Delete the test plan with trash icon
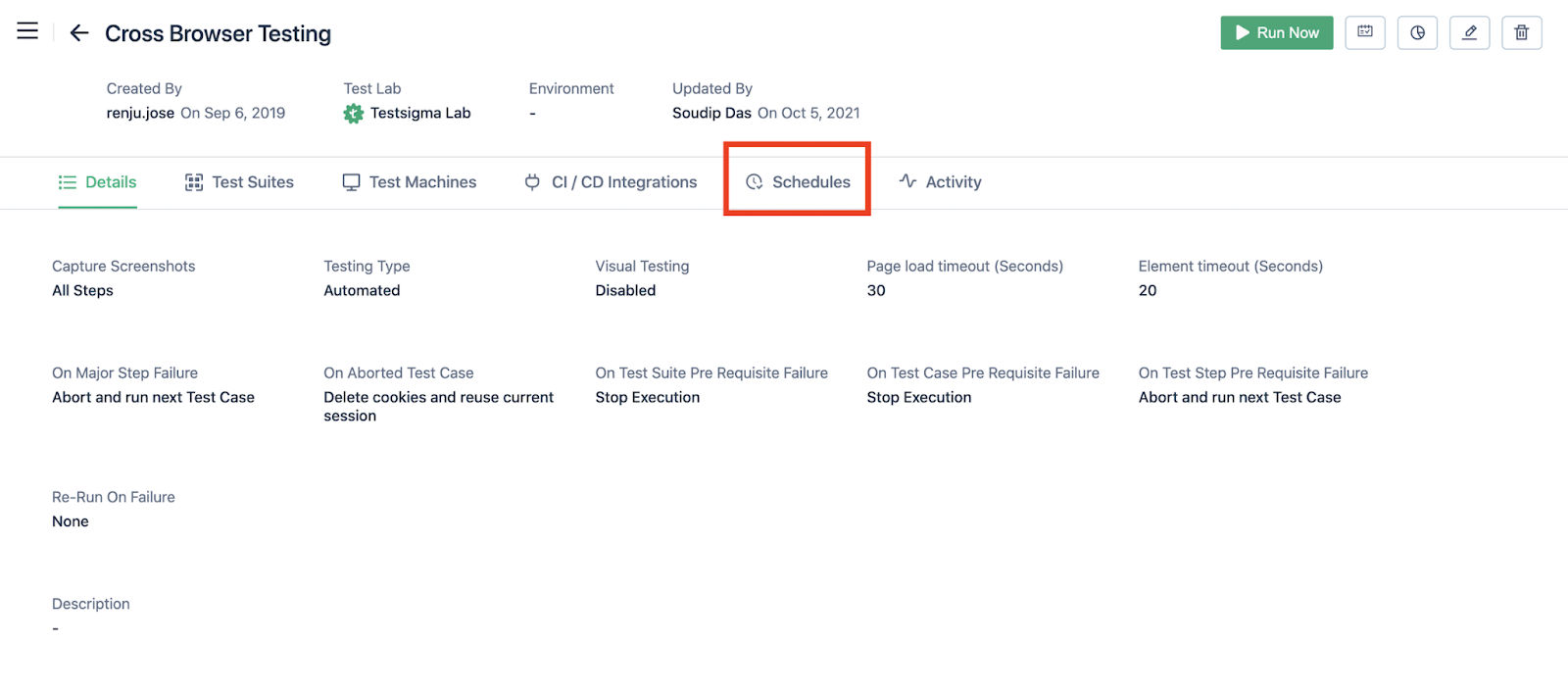 tap(1521, 32)
